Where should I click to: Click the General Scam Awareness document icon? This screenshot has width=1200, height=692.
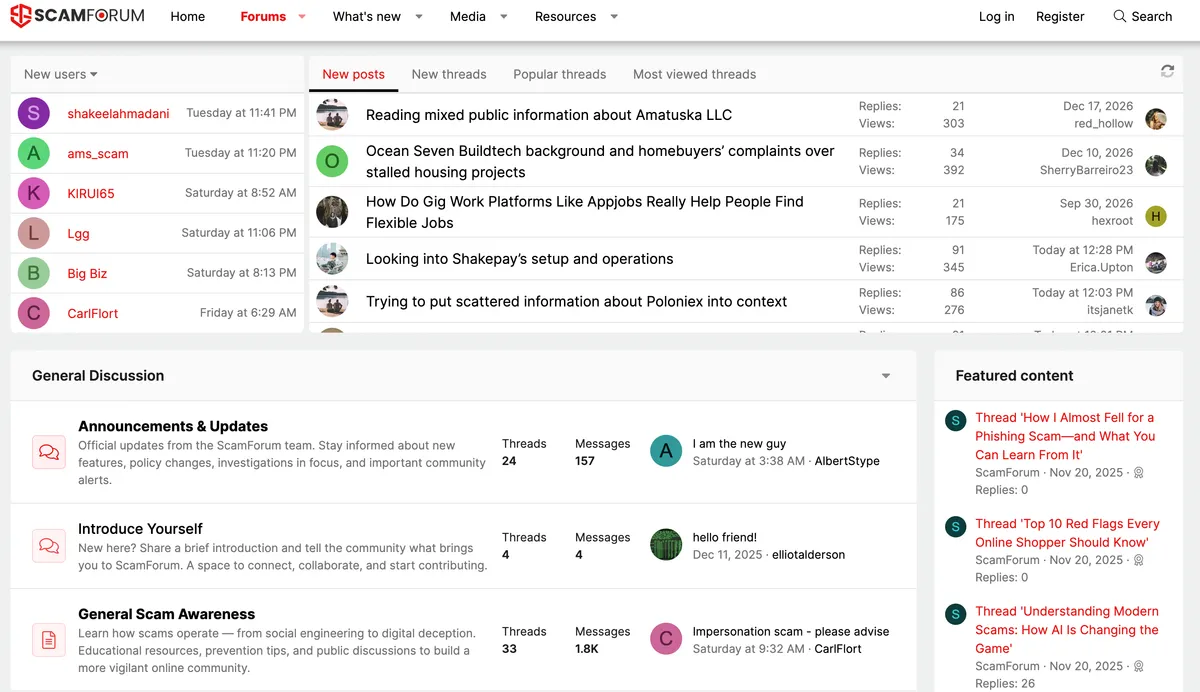49,640
